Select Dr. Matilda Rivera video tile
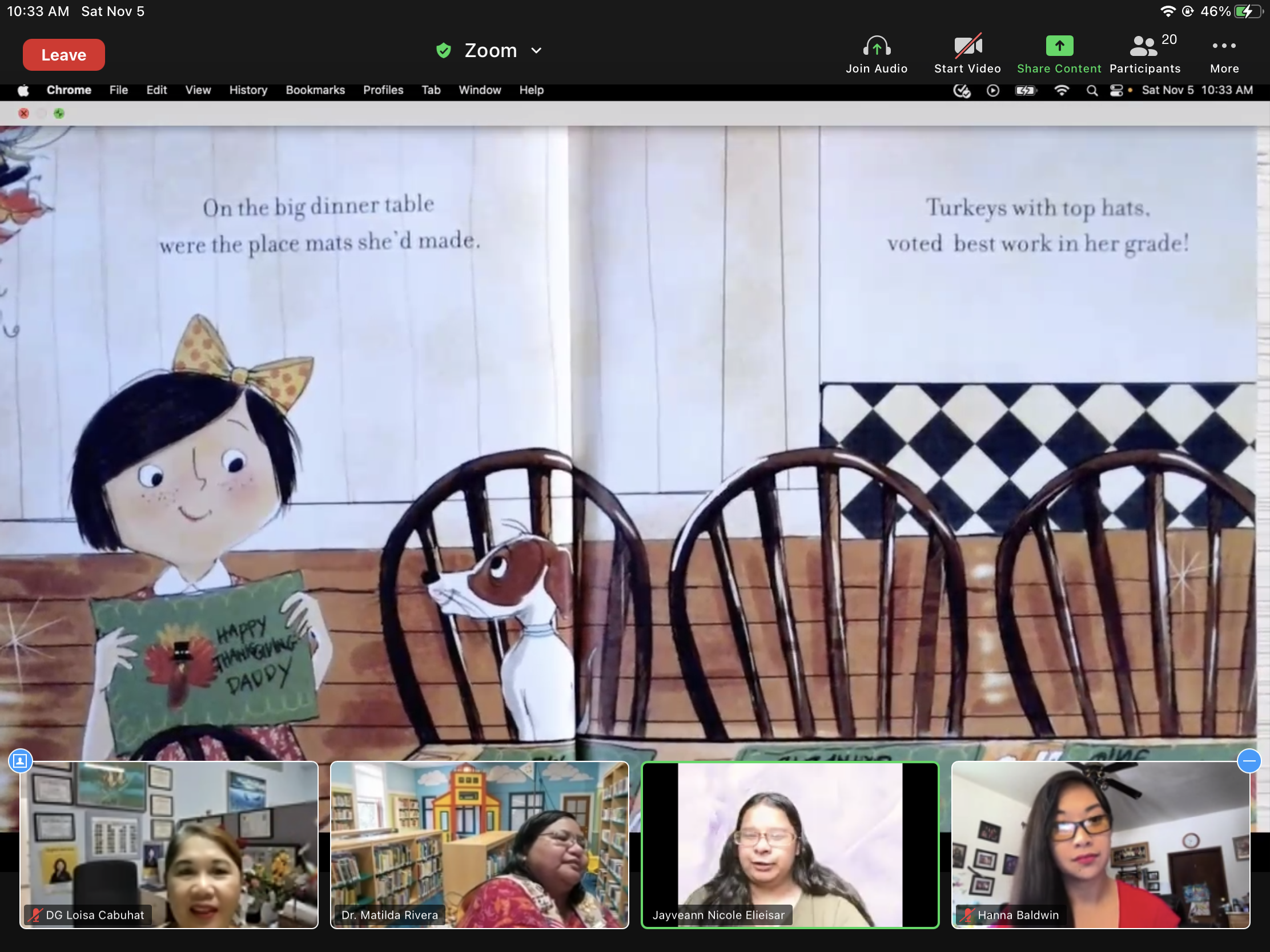This screenshot has width=1270, height=952. (480, 845)
